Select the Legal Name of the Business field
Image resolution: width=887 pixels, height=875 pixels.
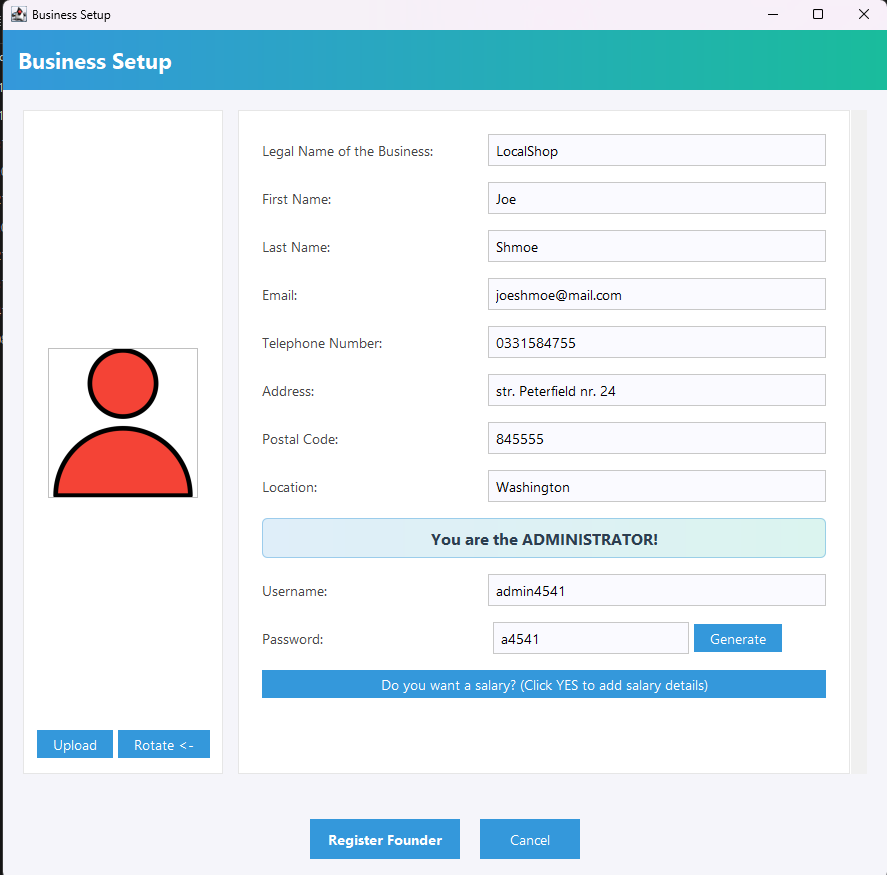(x=656, y=150)
